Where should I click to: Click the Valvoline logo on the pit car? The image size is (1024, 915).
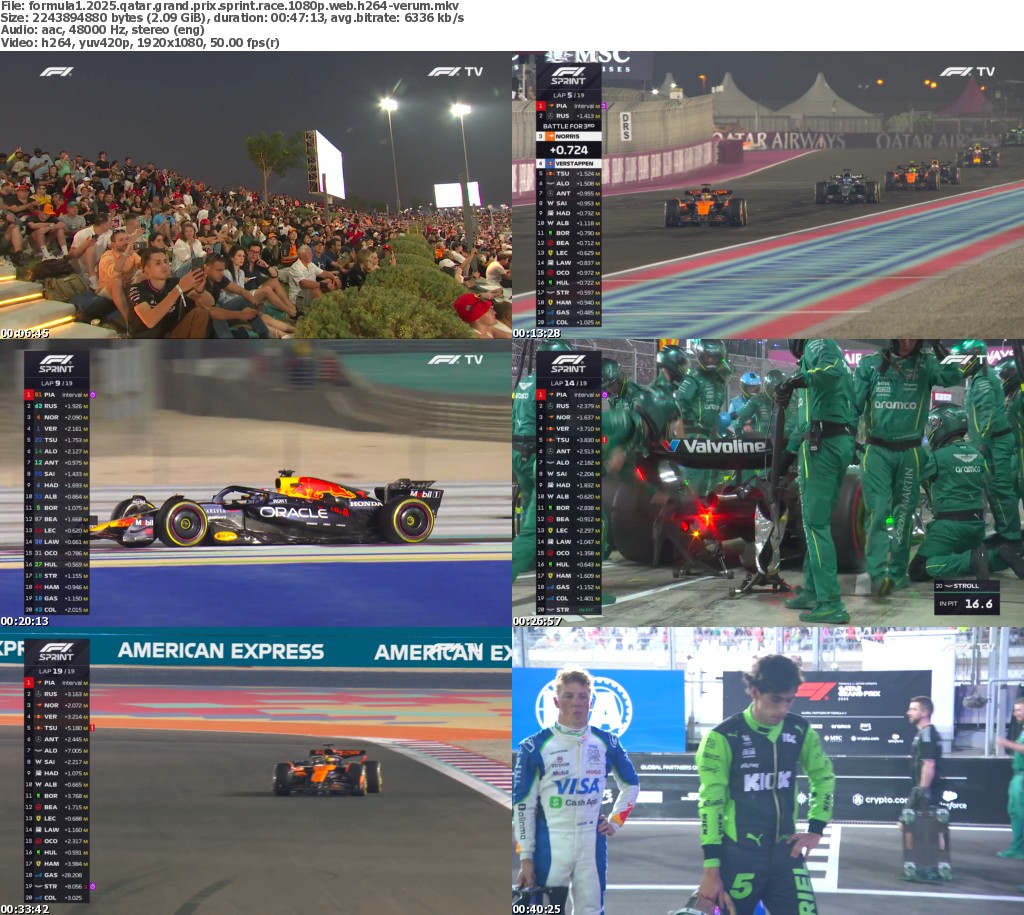click(712, 446)
